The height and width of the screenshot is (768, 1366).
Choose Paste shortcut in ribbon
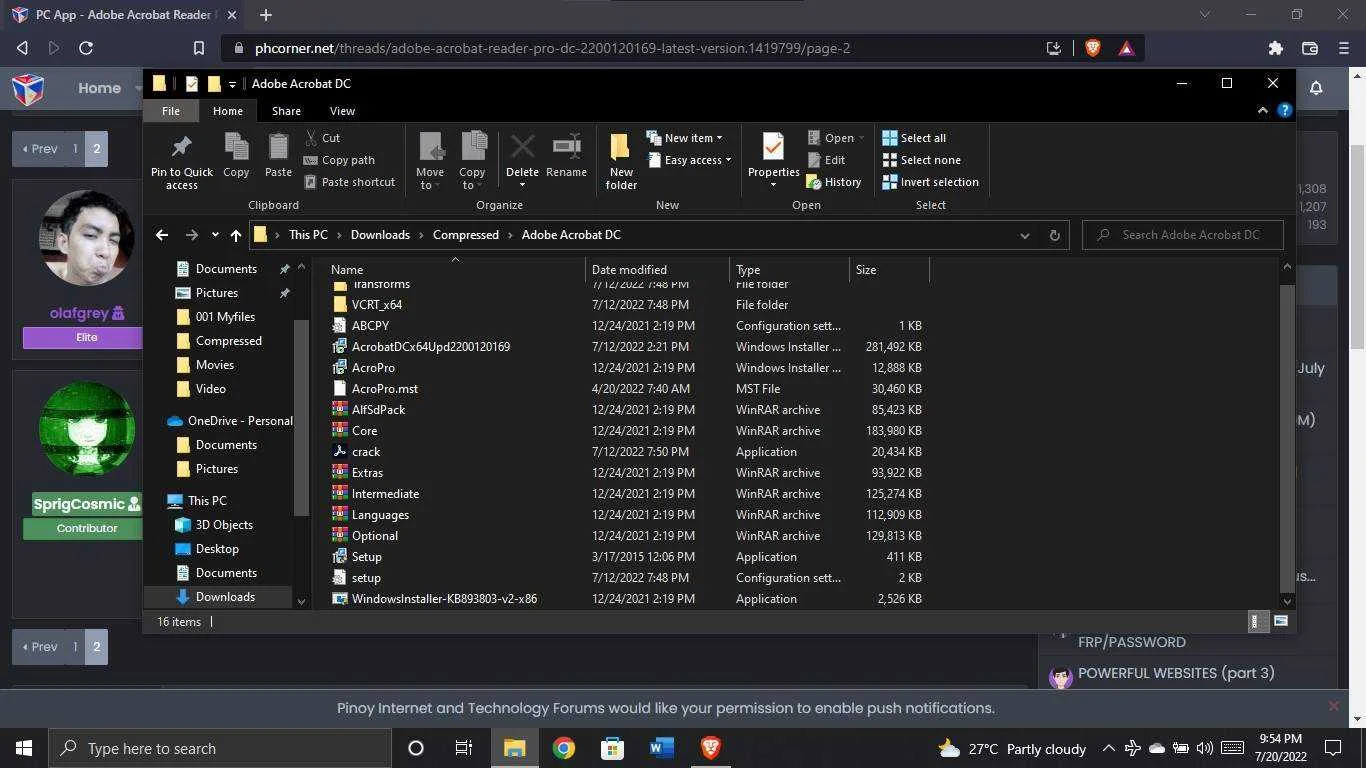(x=349, y=182)
